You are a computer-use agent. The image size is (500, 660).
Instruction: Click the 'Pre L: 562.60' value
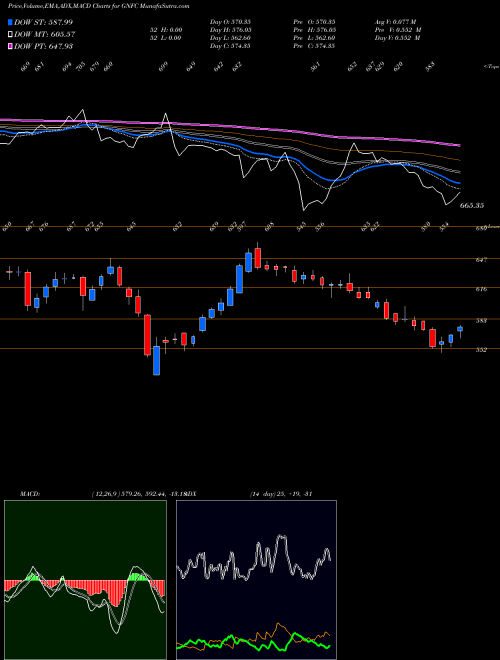[x=314, y=38]
